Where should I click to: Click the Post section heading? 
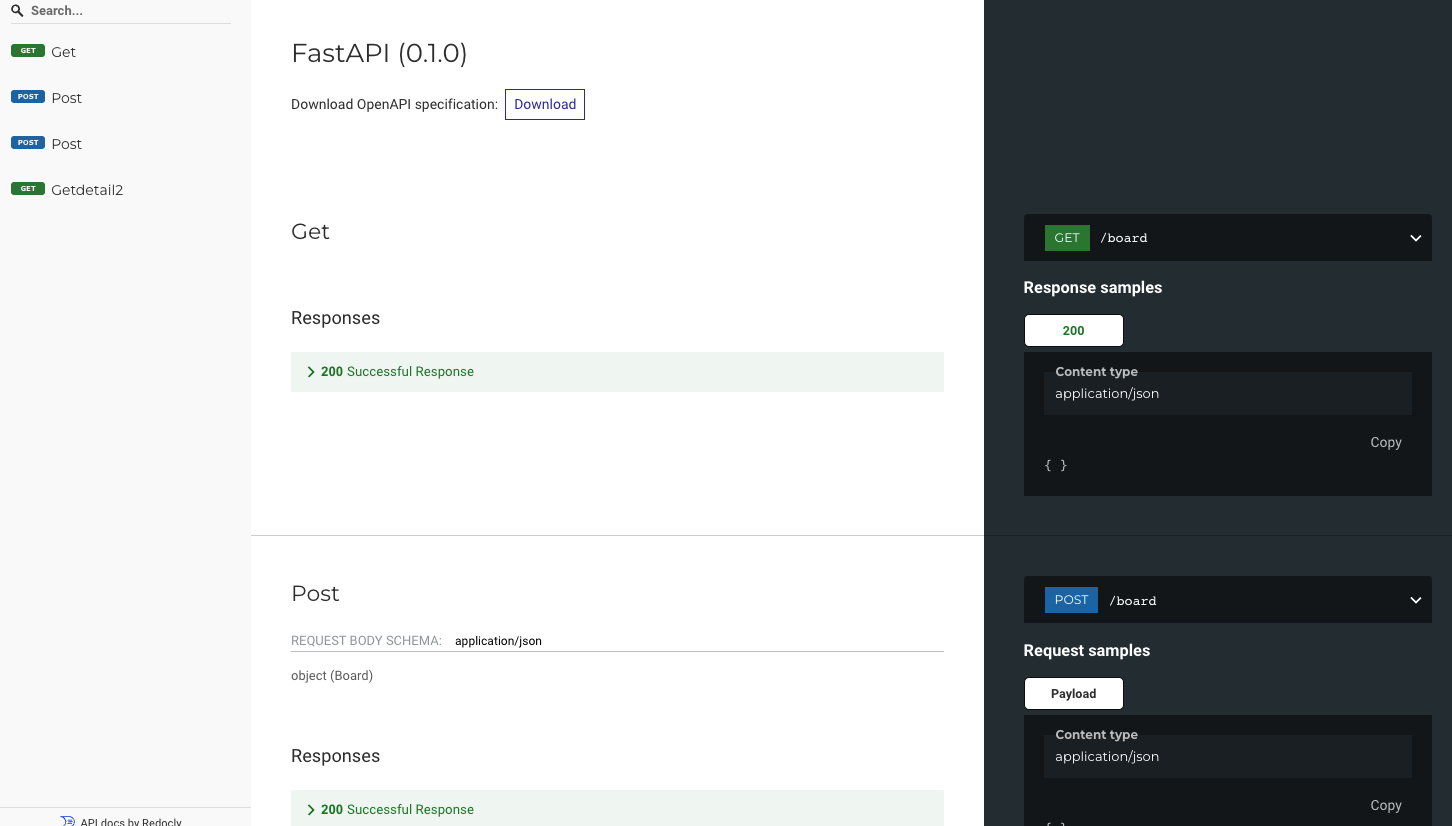tap(315, 594)
